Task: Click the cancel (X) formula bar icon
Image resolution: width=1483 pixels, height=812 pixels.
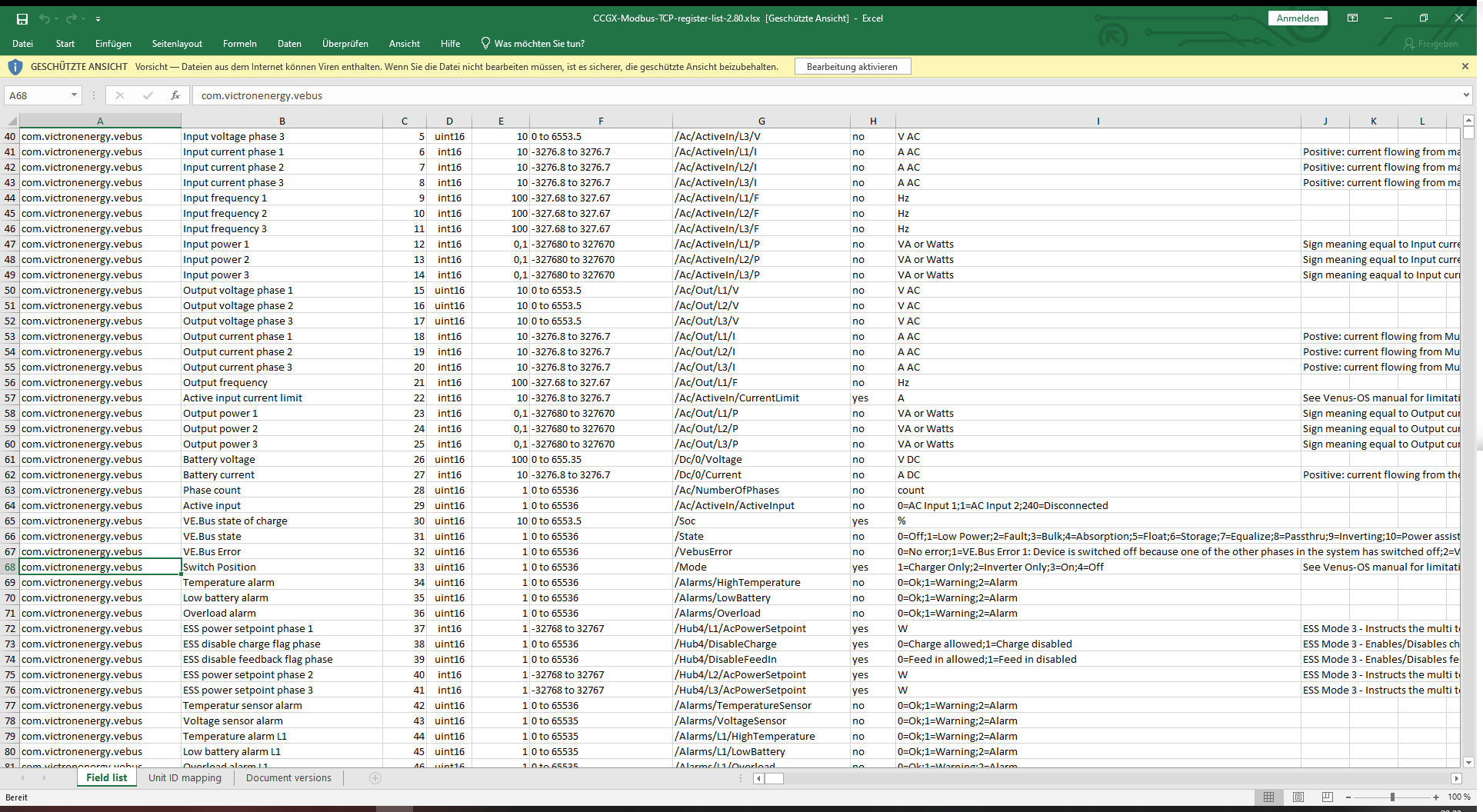Action: (x=119, y=95)
